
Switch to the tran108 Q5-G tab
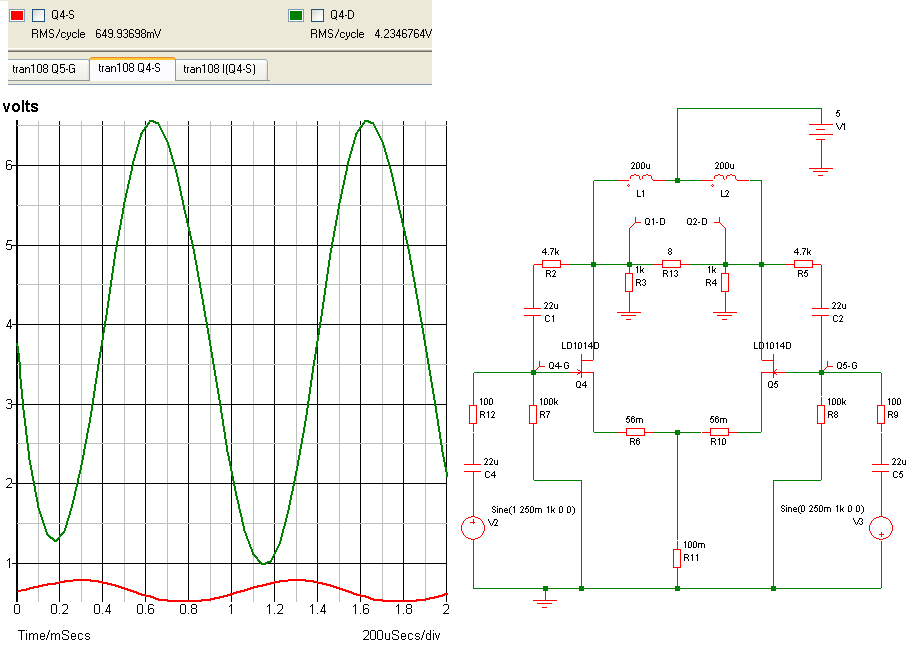[44, 69]
